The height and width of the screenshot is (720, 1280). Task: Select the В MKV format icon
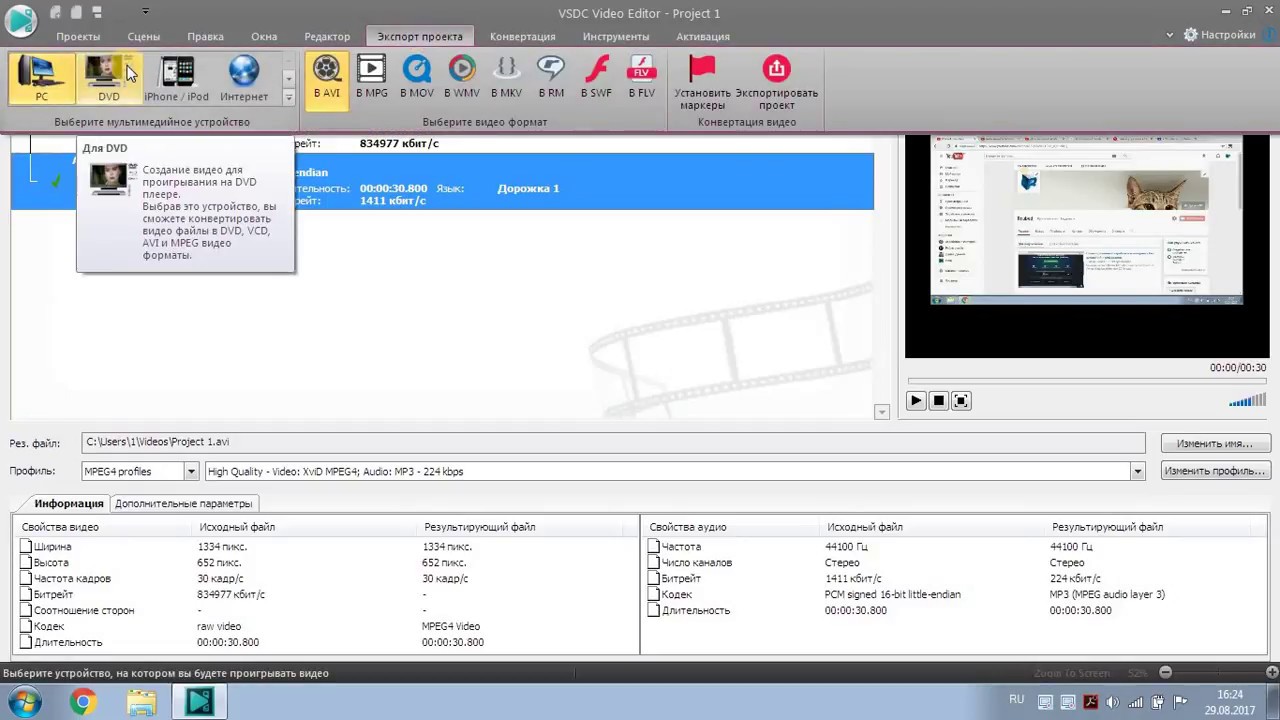506,78
